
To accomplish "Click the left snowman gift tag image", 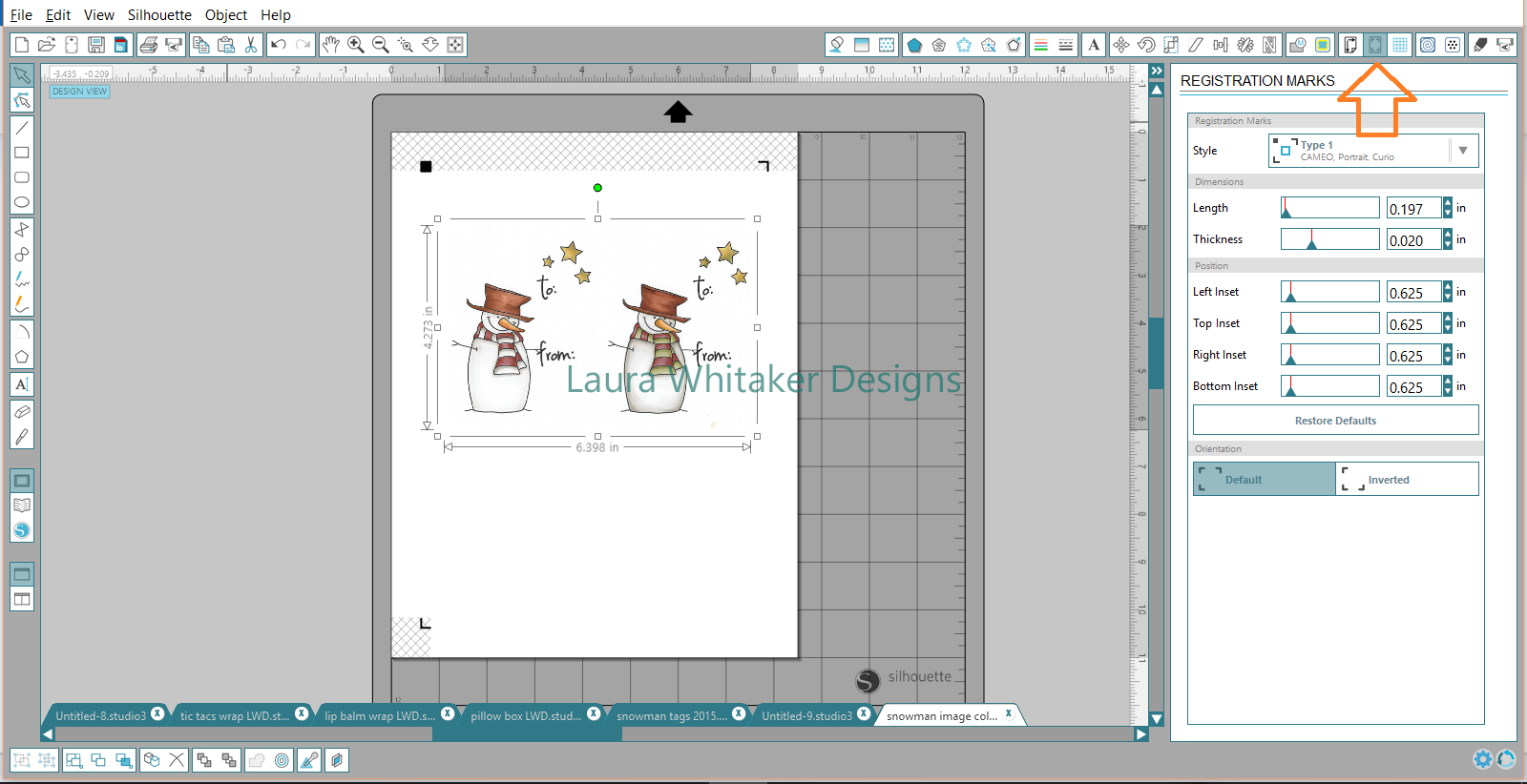I will click(x=520, y=329).
